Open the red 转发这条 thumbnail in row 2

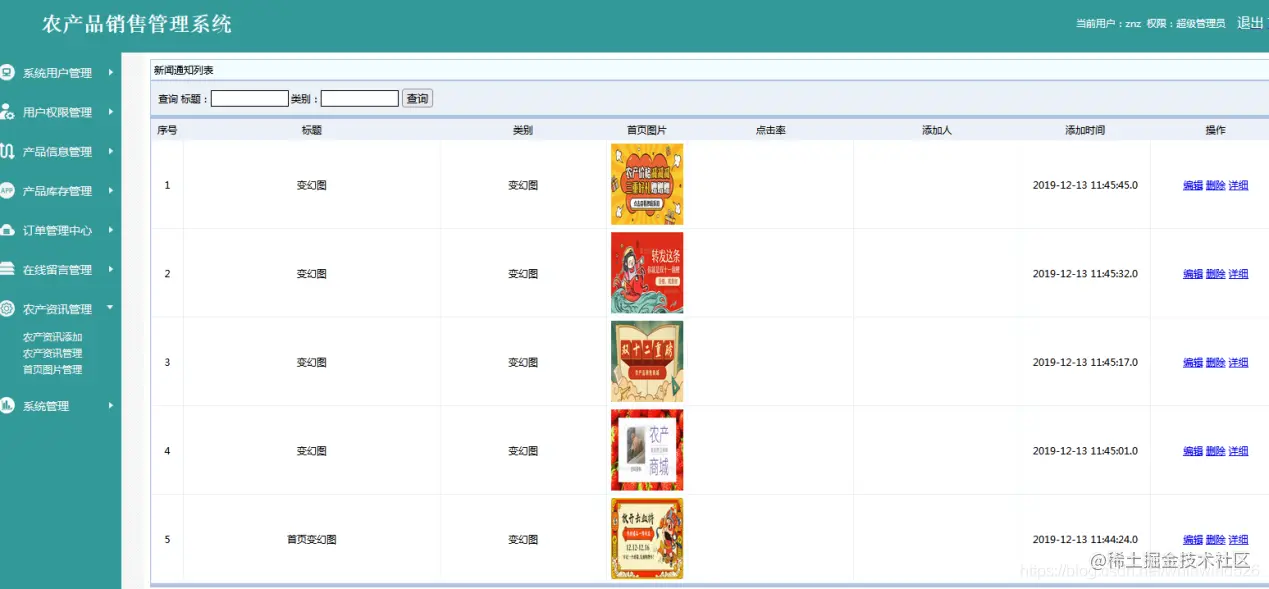(x=647, y=273)
